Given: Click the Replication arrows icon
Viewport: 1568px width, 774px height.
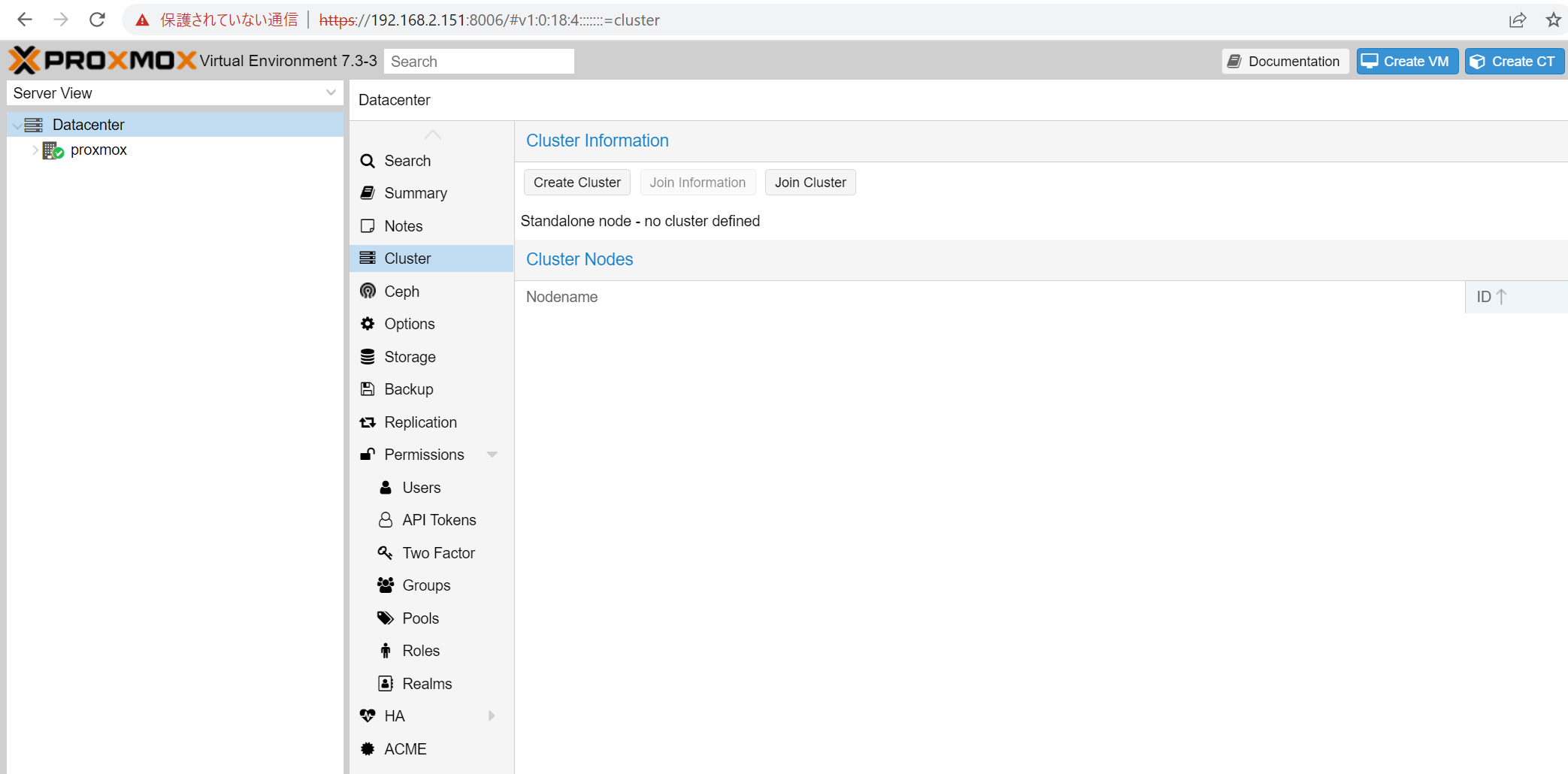Looking at the screenshot, I should point(368,422).
